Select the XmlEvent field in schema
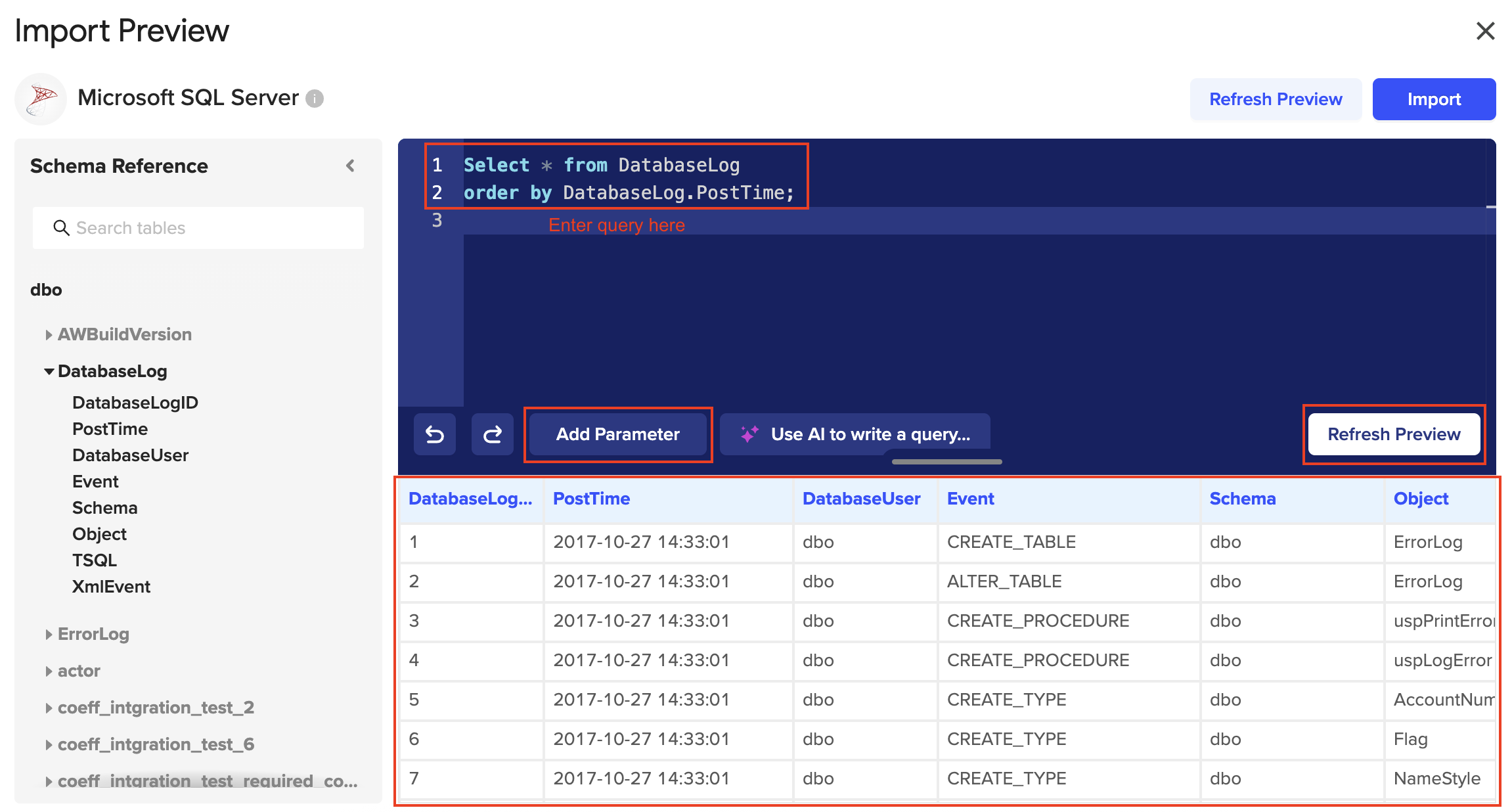 point(111,587)
